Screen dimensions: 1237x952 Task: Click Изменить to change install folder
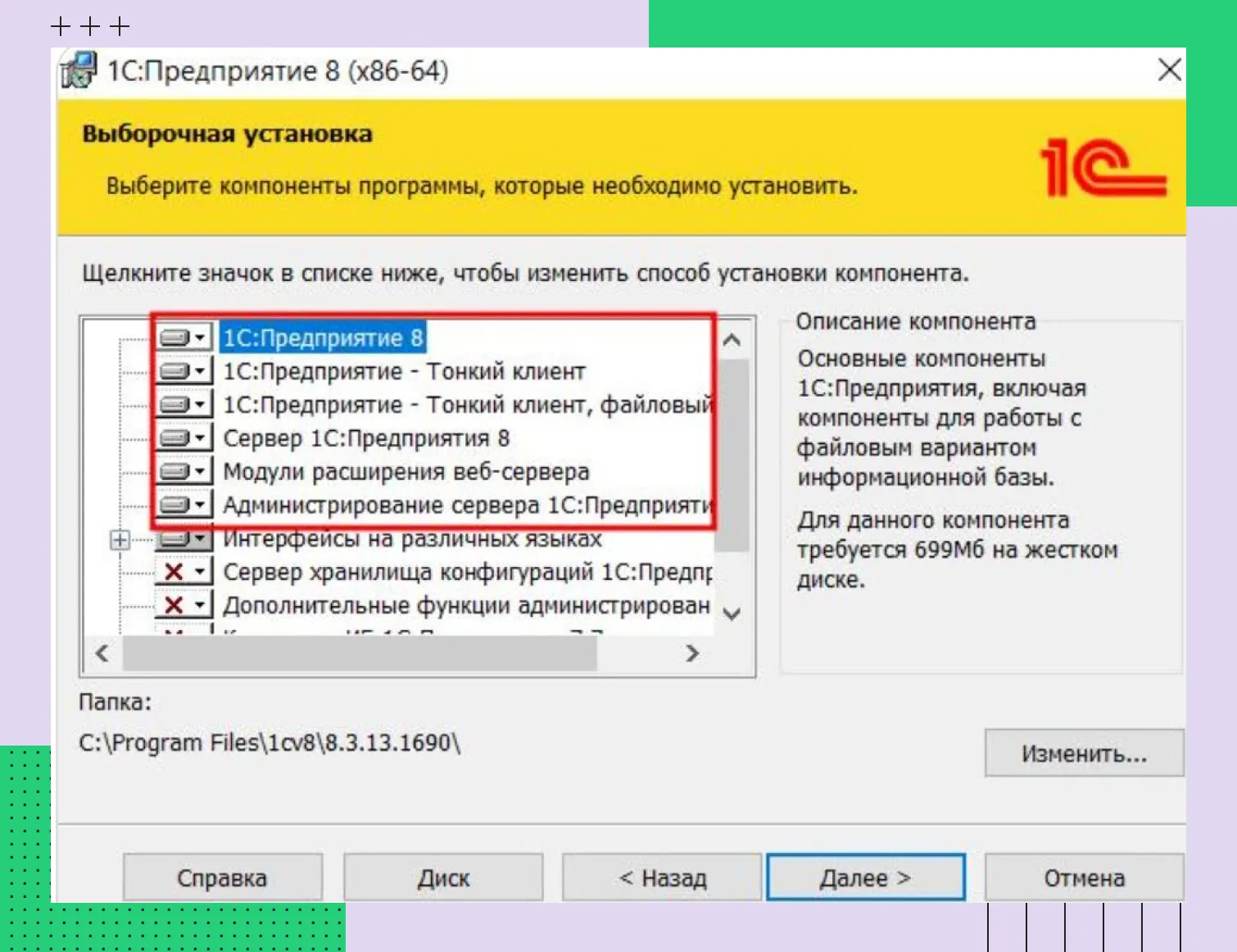(1083, 753)
